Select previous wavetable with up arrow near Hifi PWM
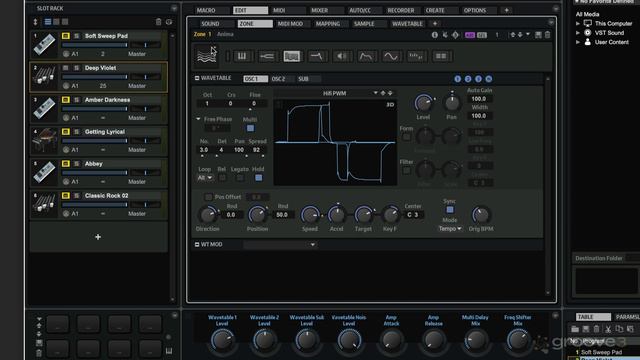This screenshot has height=360, width=640. 383,93
